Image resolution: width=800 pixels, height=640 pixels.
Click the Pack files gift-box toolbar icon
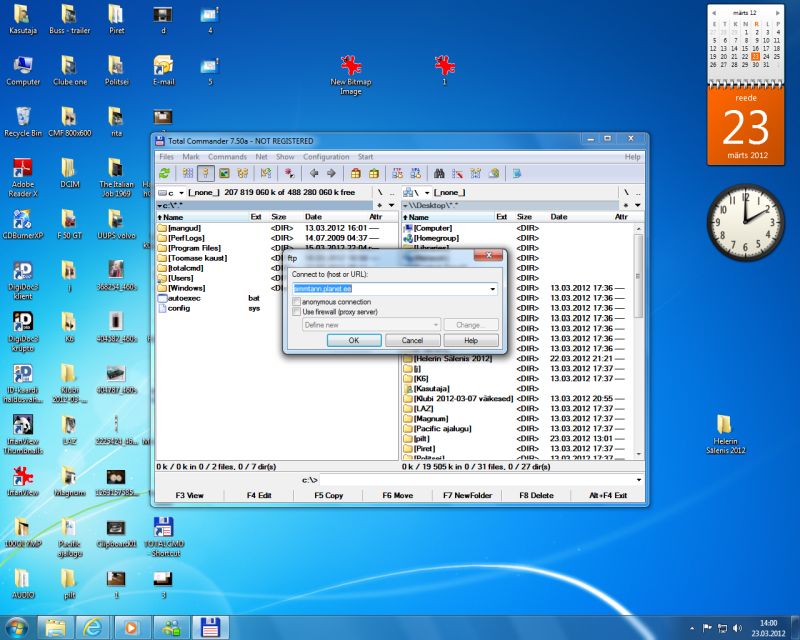click(356, 173)
